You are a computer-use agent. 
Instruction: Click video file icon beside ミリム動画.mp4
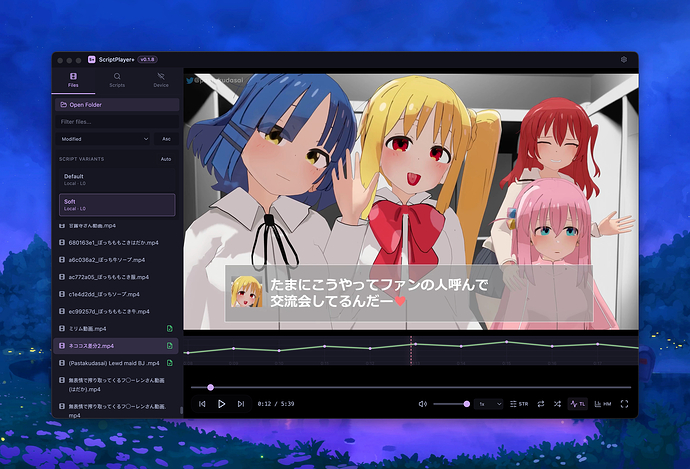[62, 329]
